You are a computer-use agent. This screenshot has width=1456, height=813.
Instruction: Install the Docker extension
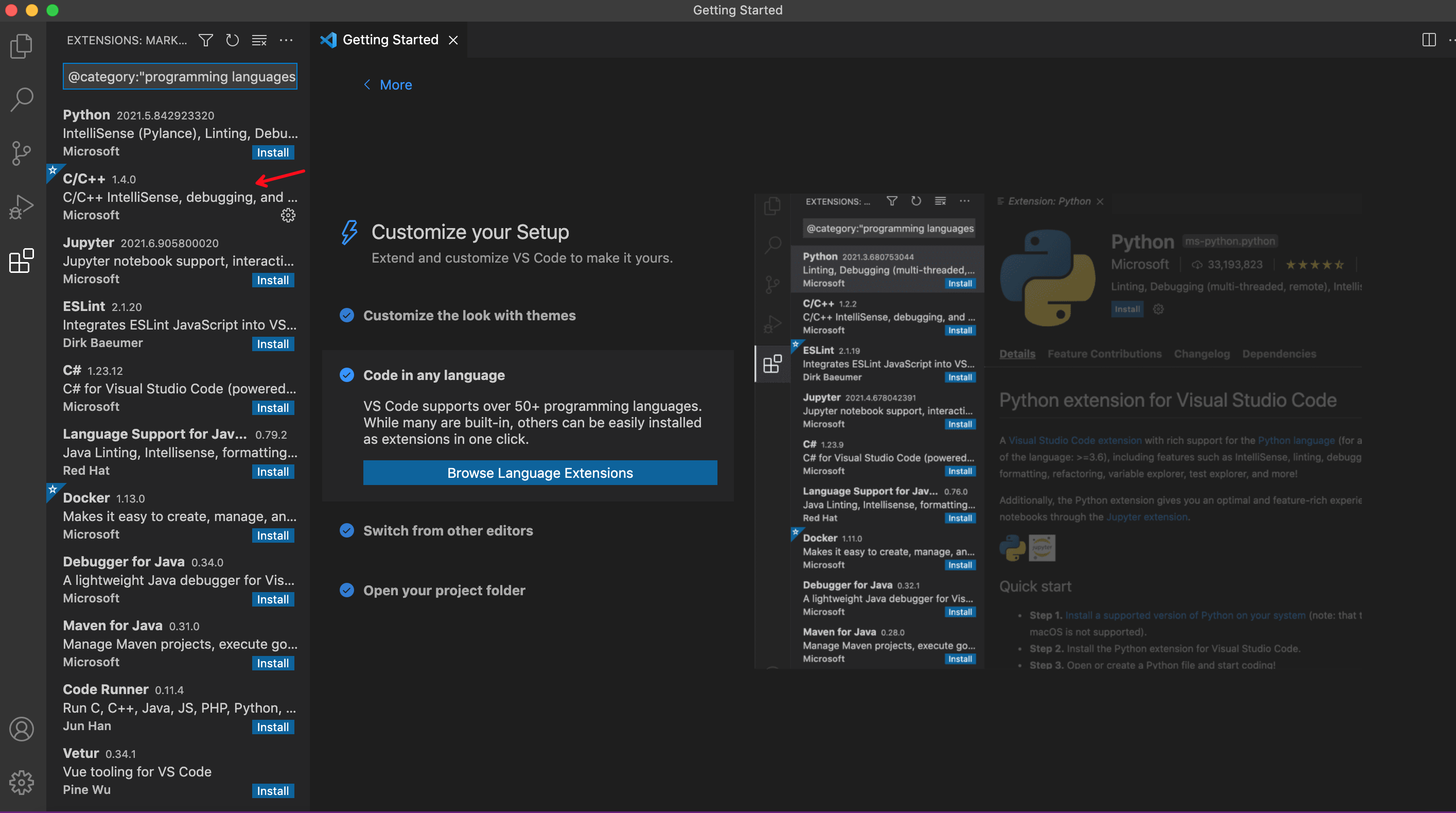pos(273,535)
